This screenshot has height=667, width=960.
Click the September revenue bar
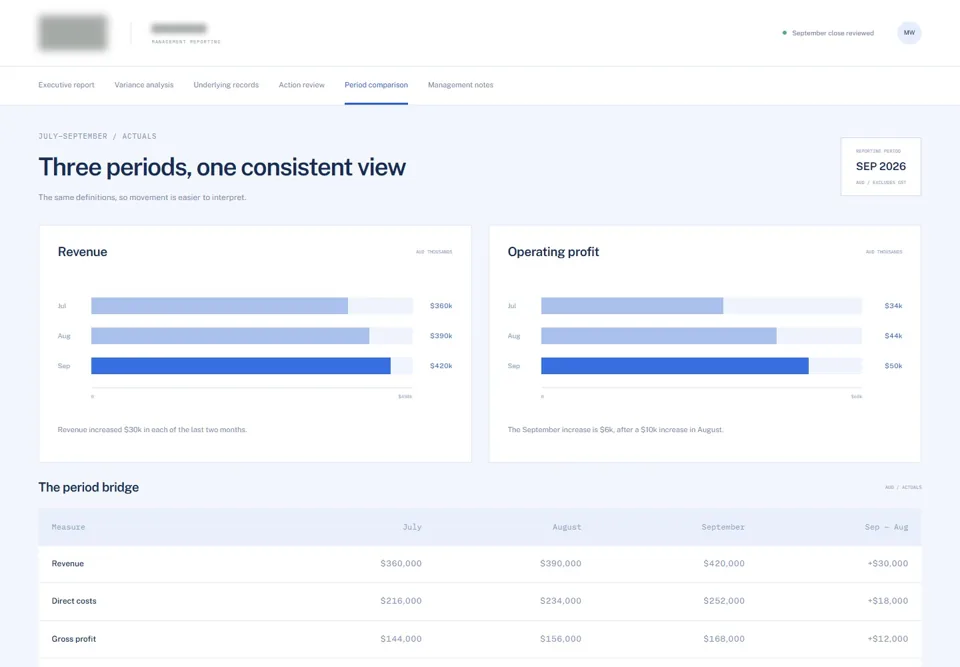point(241,366)
